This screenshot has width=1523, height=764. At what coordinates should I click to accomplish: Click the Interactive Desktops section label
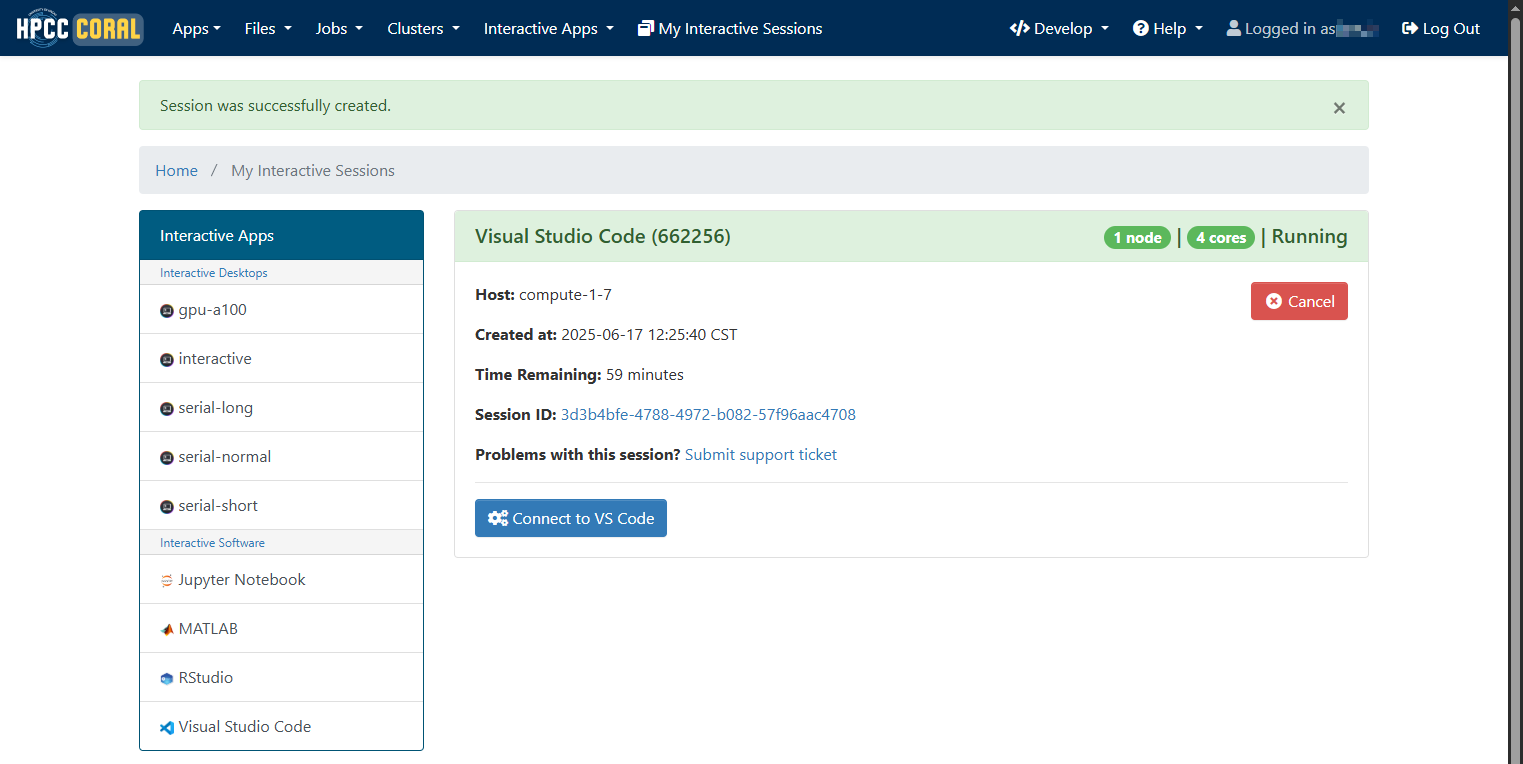(x=214, y=273)
